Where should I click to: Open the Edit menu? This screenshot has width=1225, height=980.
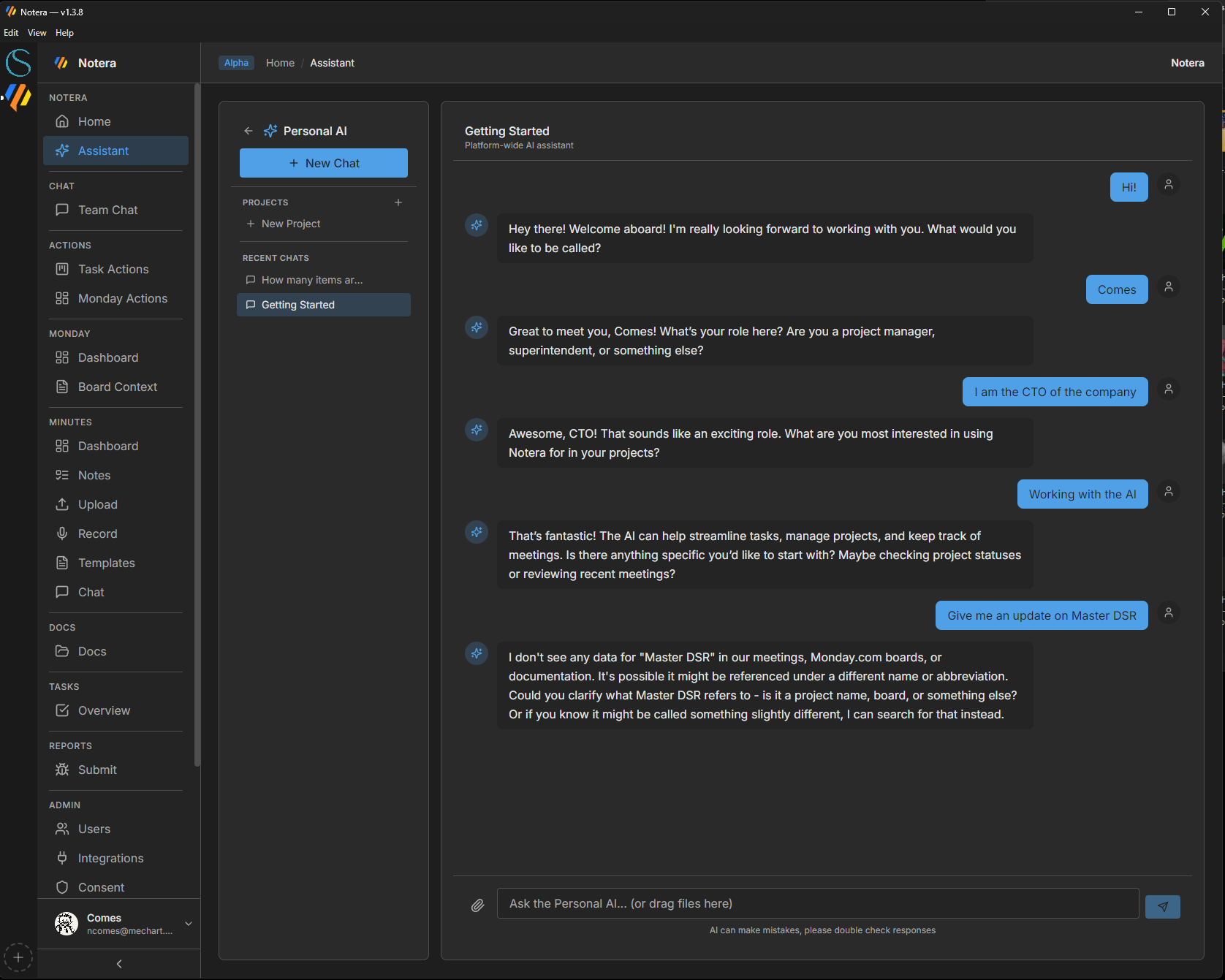tap(11, 32)
